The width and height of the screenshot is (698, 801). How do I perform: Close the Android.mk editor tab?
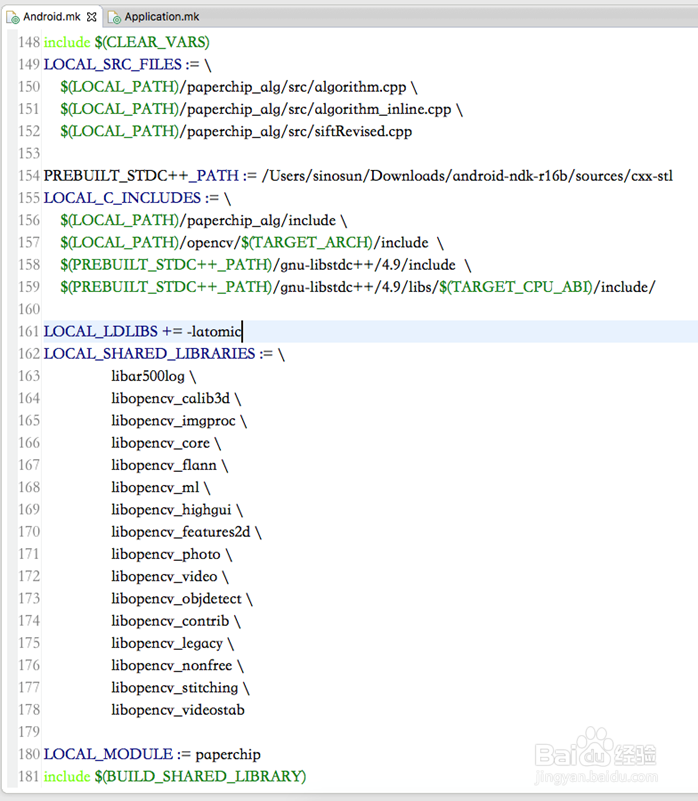(x=91, y=17)
